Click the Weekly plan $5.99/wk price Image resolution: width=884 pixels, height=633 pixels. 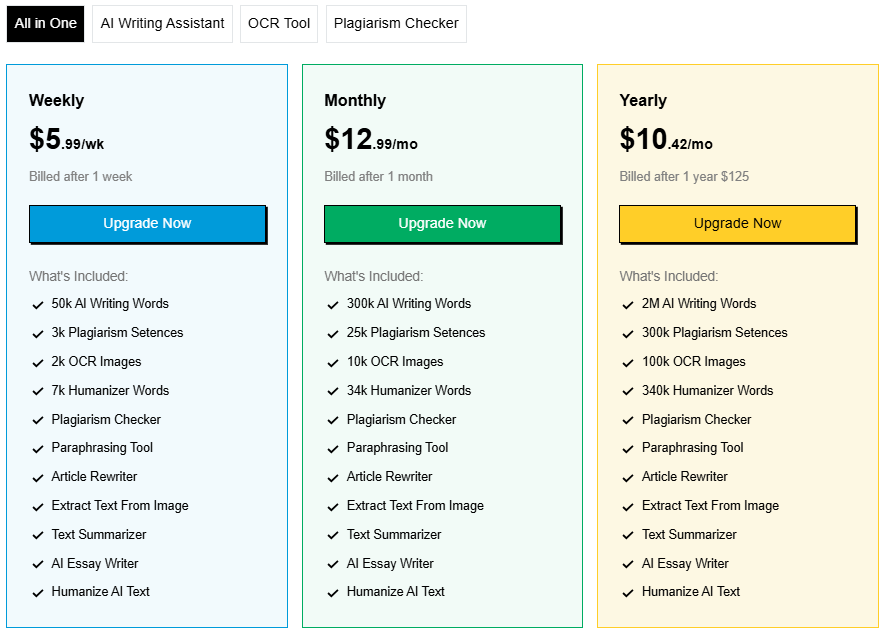pyautogui.click(x=66, y=140)
